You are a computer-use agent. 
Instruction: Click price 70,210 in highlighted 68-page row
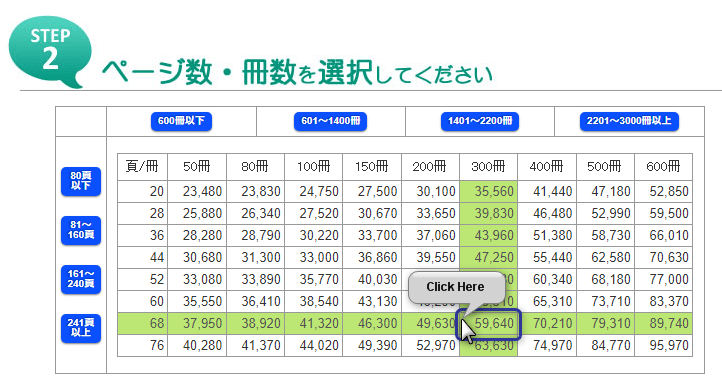pyautogui.click(x=547, y=324)
